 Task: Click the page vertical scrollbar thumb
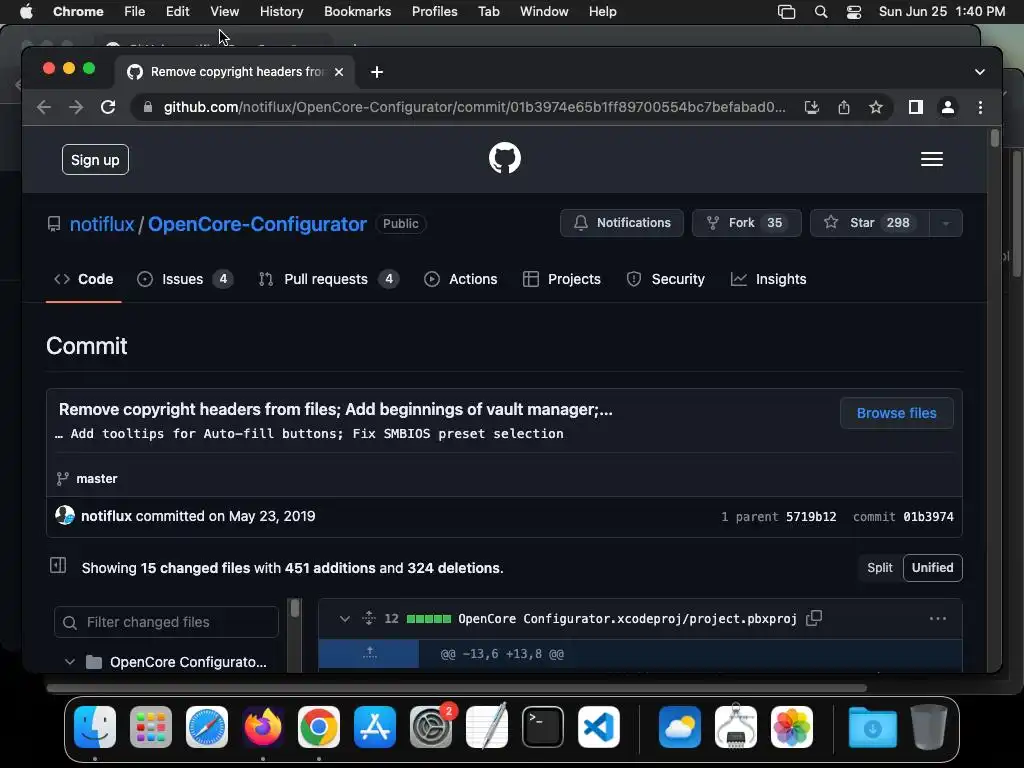(994, 138)
